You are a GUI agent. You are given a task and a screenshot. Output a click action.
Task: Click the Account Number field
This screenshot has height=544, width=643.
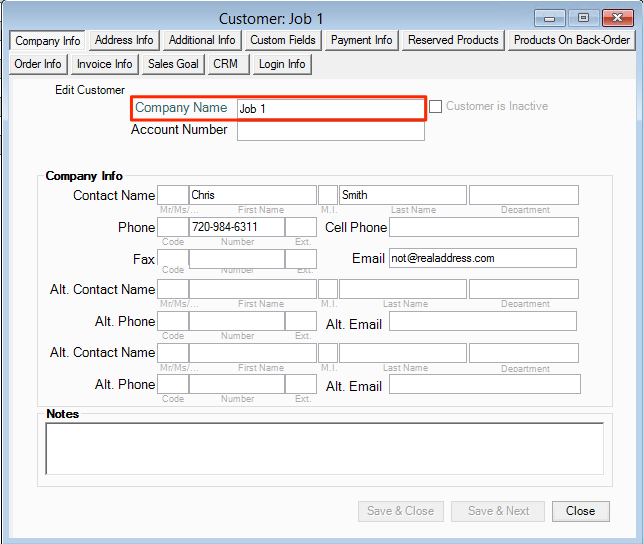point(330,131)
